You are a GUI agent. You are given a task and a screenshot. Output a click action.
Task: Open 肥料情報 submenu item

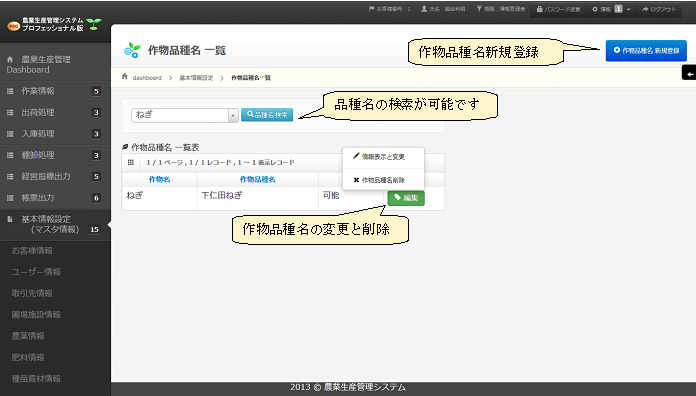pos(55,357)
